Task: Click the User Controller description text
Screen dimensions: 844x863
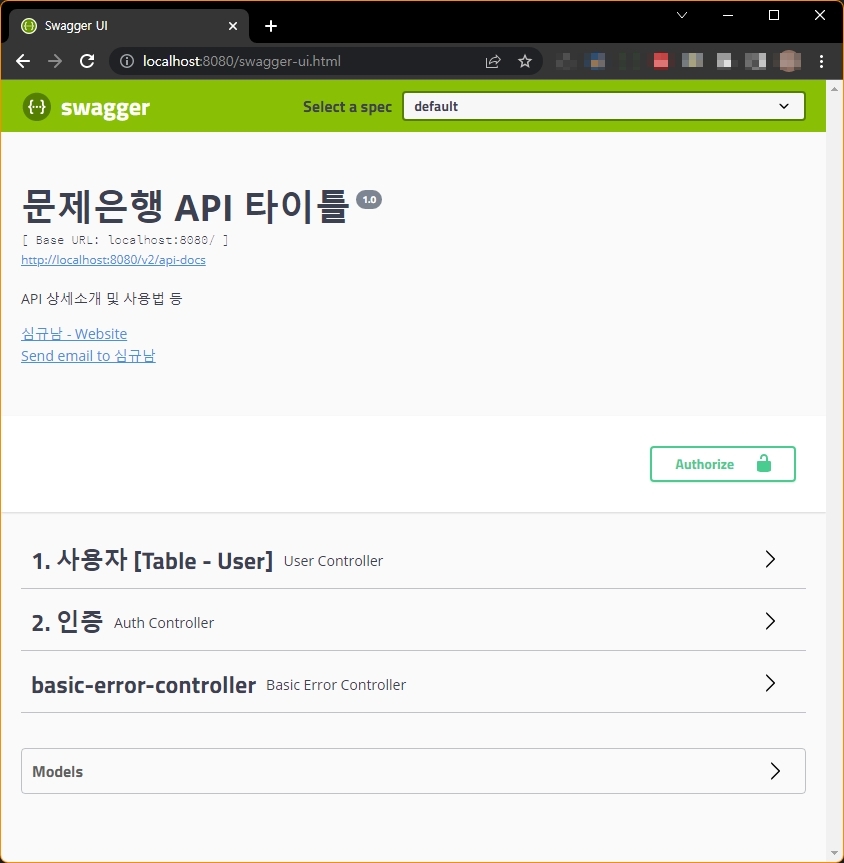Action: pos(333,561)
